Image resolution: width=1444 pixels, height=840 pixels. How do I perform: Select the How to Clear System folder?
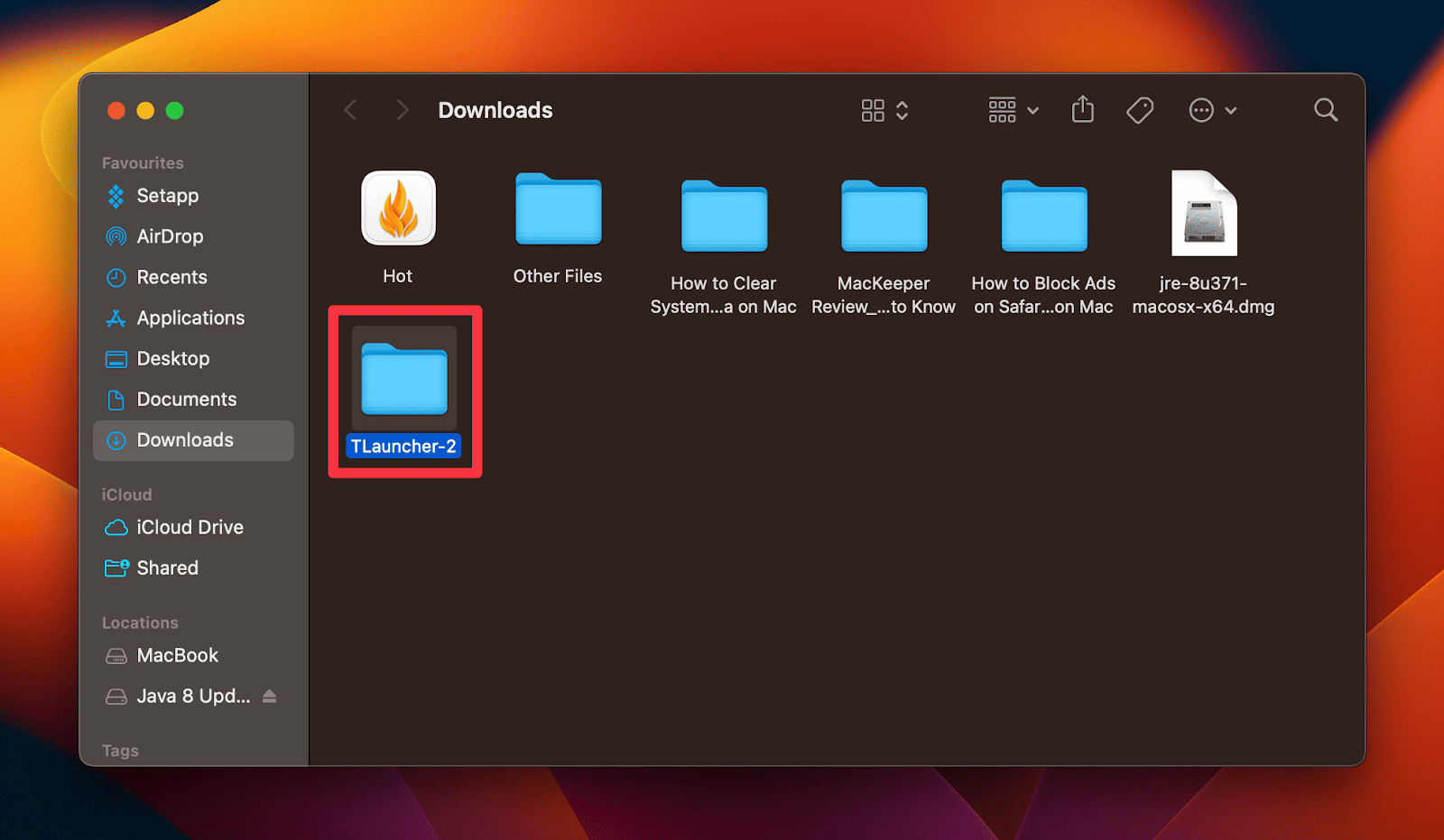(x=724, y=217)
